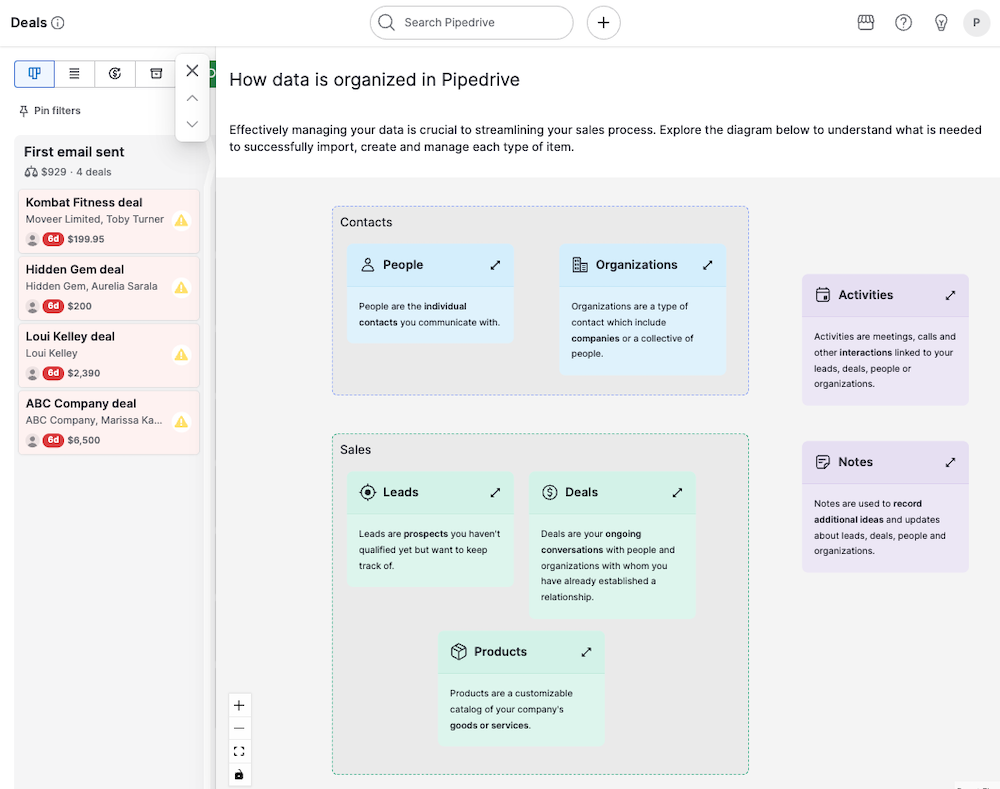Click the Deals dollar icon

pos(549,492)
